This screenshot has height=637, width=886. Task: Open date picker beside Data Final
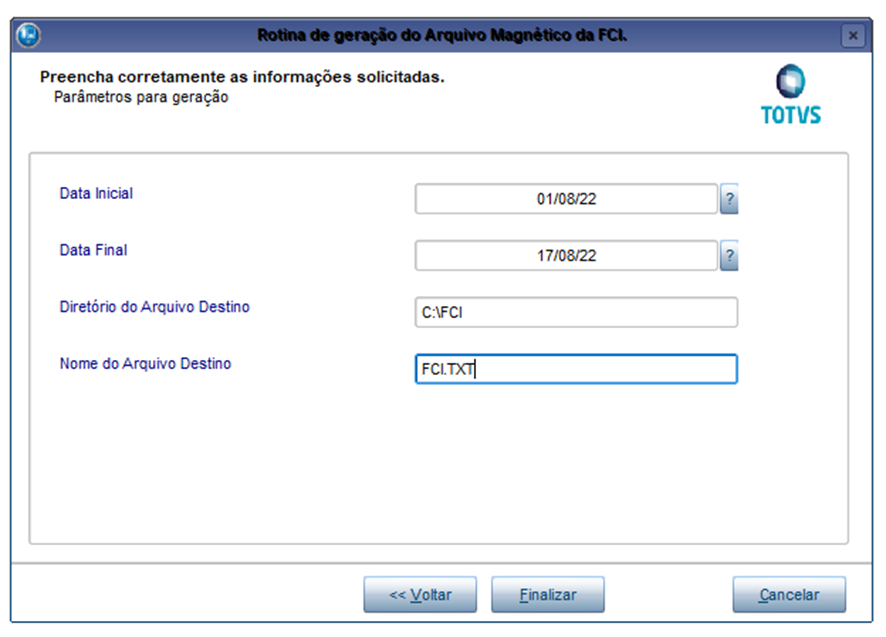click(x=729, y=255)
